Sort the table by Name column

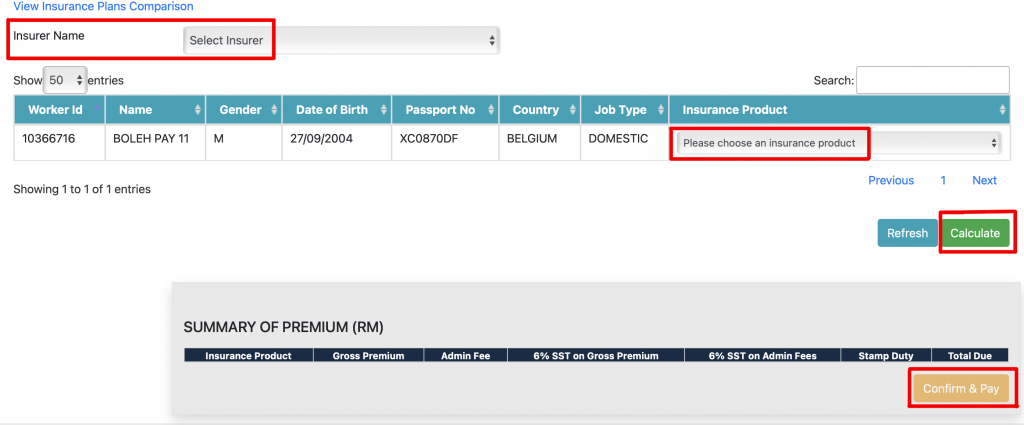click(156, 109)
